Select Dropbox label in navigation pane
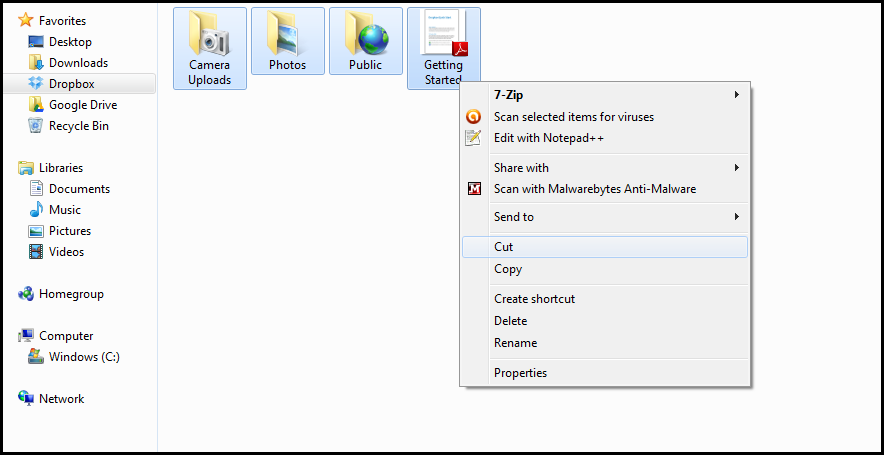The image size is (884, 455). [72, 83]
